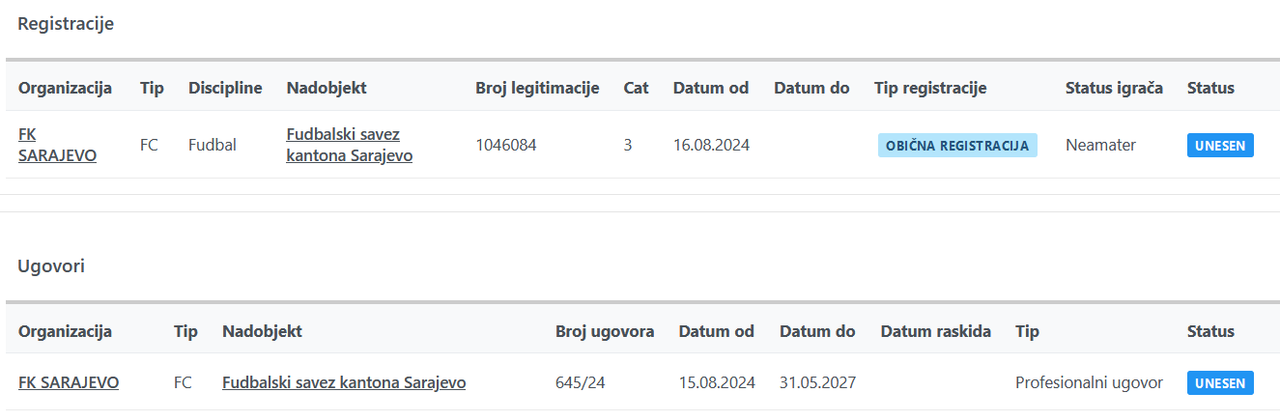Click UNESEN status badge in Registracije row
The height and width of the screenshot is (416, 1280).
(x=1219, y=145)
